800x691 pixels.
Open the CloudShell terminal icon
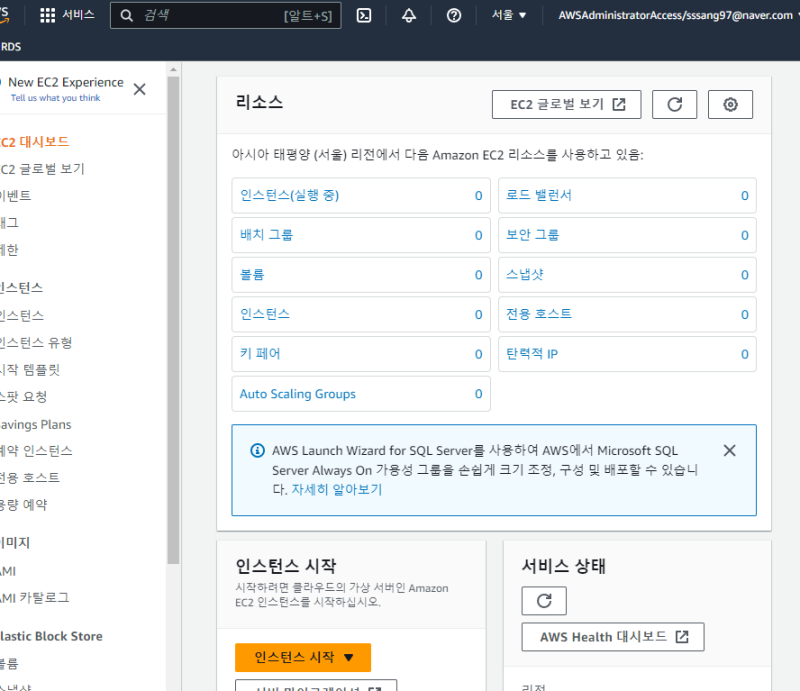pos(365,15)
